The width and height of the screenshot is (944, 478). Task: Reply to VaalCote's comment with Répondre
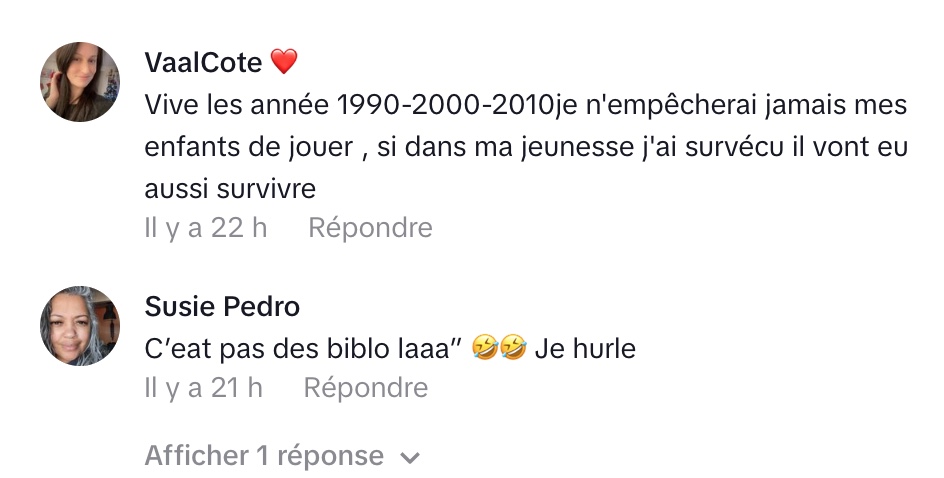coord(370,228)
